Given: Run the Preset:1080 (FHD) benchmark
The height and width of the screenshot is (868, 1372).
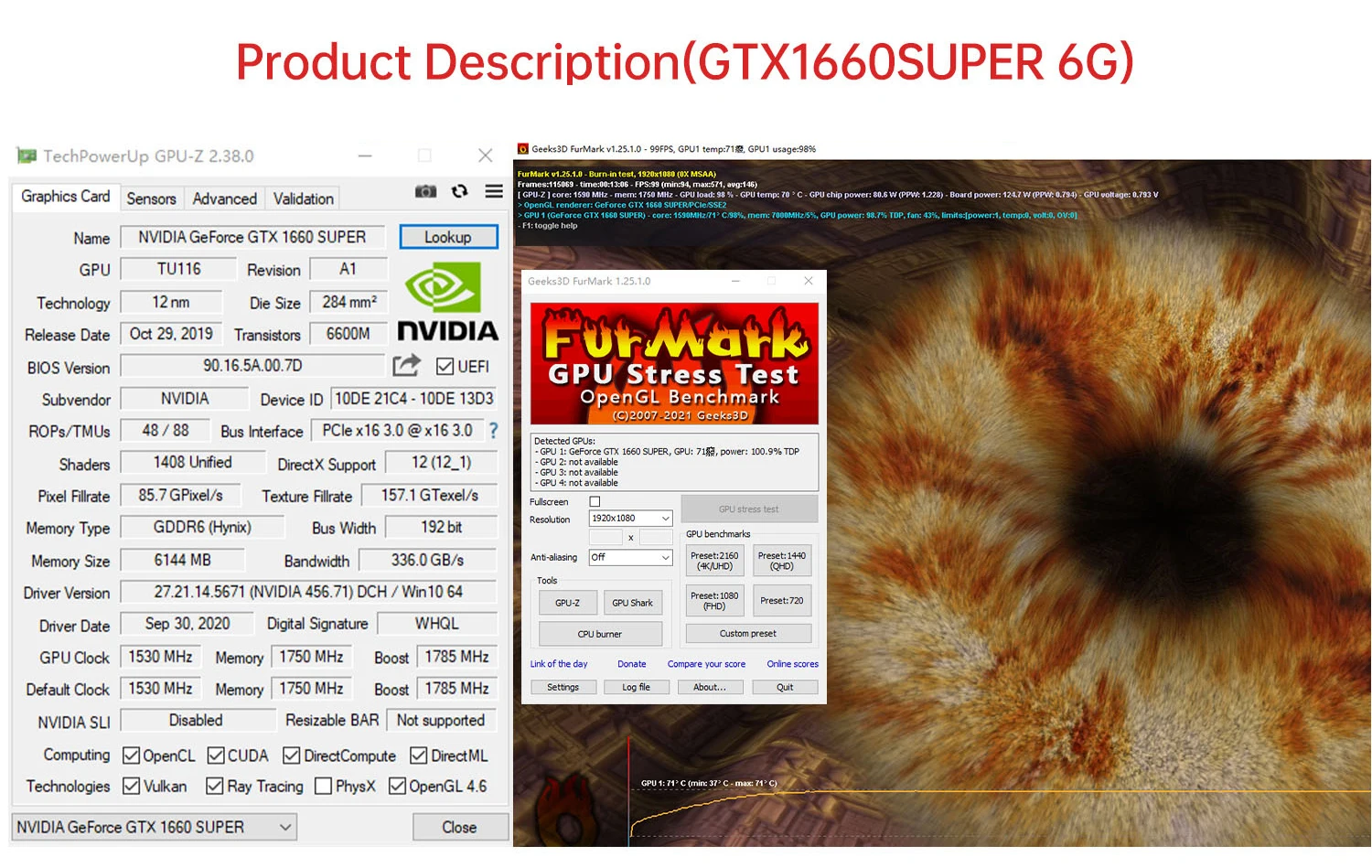Looking at the screenshot, I should point(714,601).
